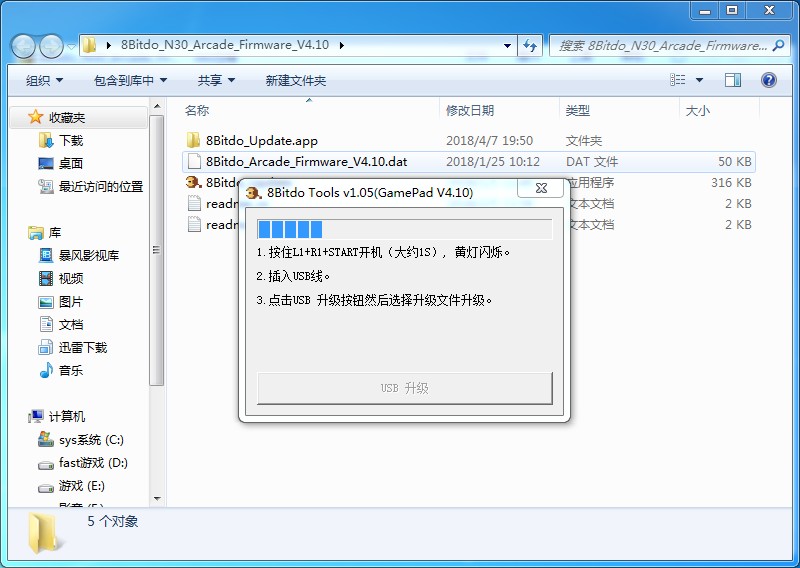Click 新建文件夹 button
800x568 pixels.
295,80
